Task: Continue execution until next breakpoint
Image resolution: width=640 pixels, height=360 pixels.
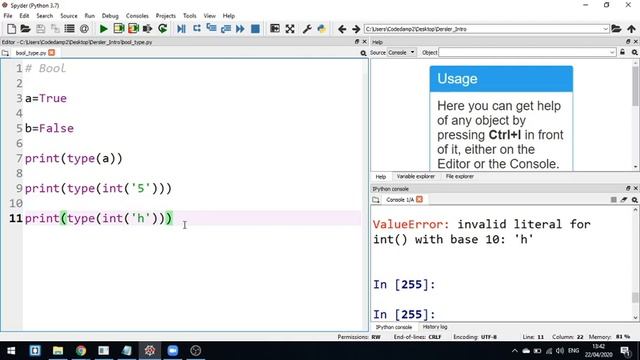Action: click(240, 29)
